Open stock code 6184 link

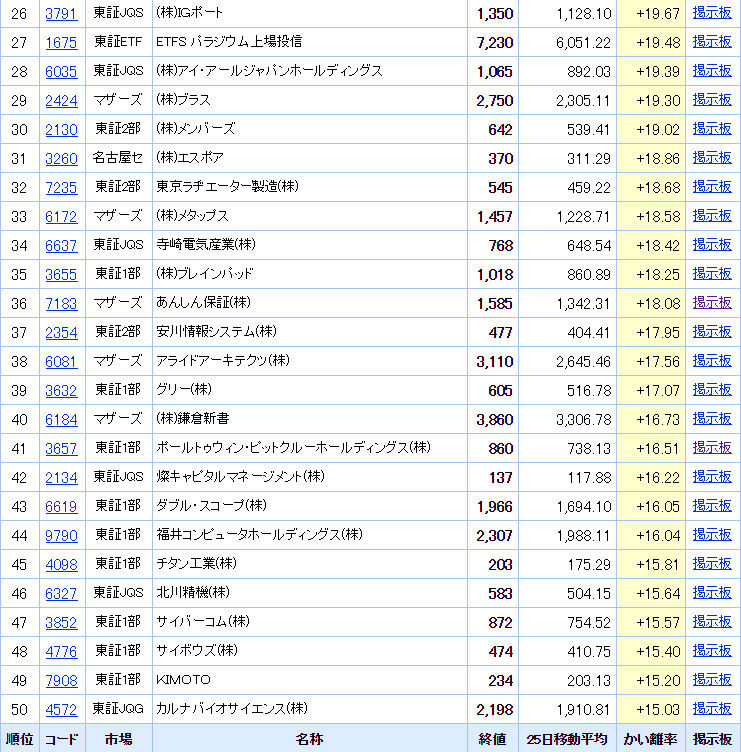tap(61, 420)
